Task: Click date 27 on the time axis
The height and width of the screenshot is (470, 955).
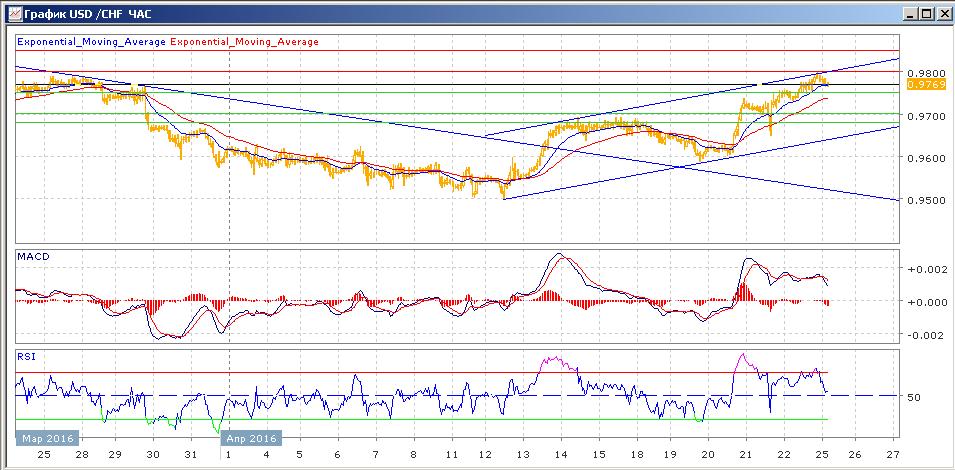Action: click(x=893, y=453)
